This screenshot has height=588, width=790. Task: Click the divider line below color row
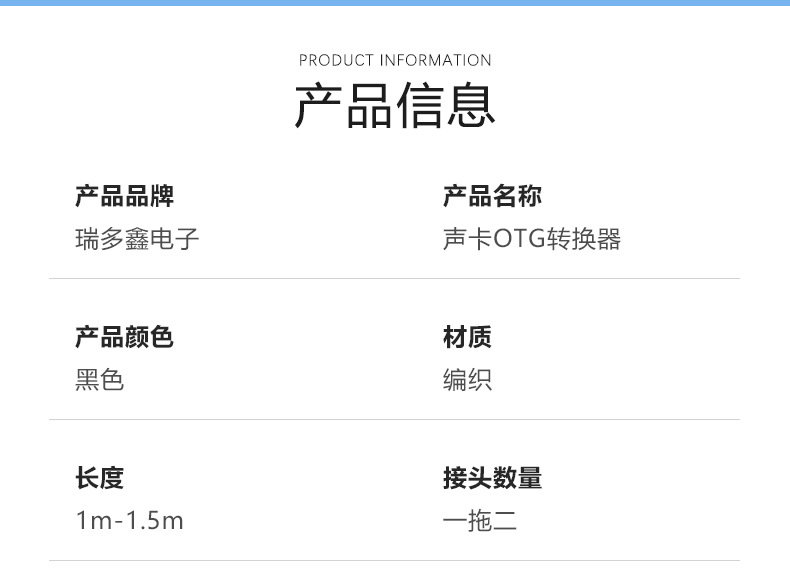tap(394, 419)
